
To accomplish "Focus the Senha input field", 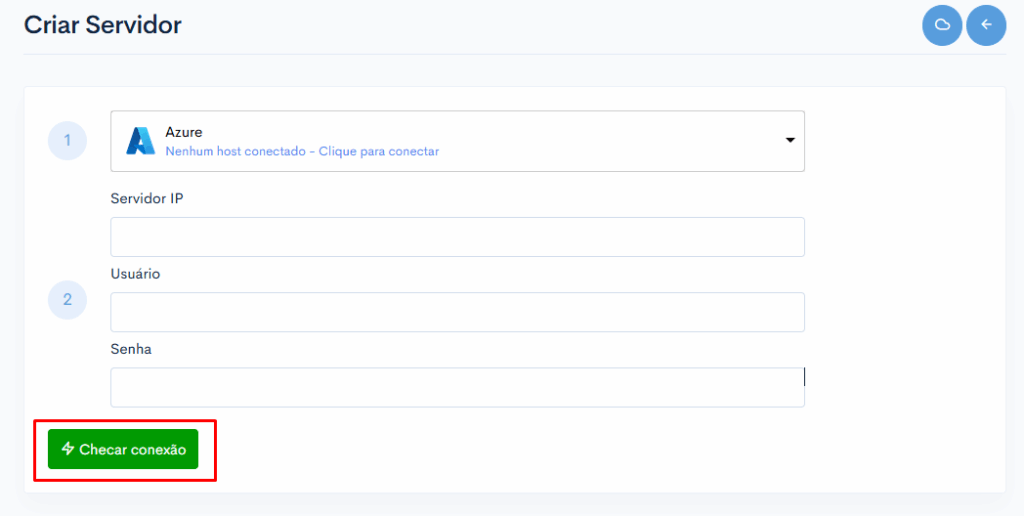I will (x=457, y=387).
